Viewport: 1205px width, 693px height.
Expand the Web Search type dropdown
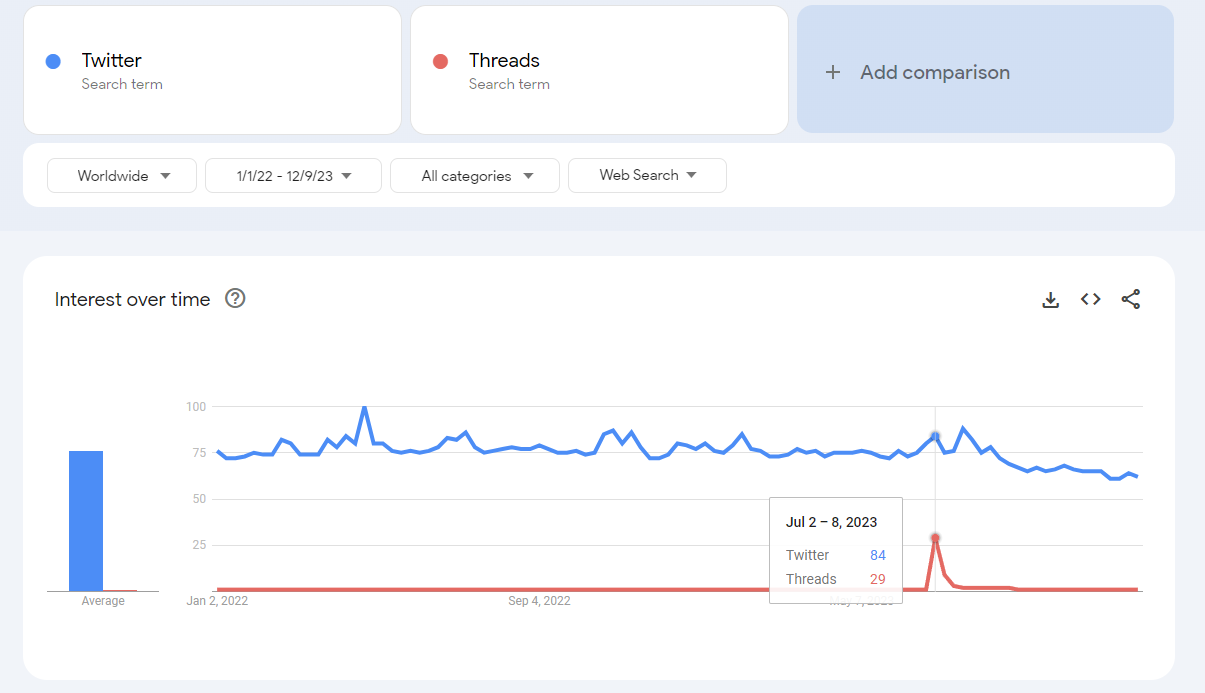pyautogui.click(x=647, y=175)
